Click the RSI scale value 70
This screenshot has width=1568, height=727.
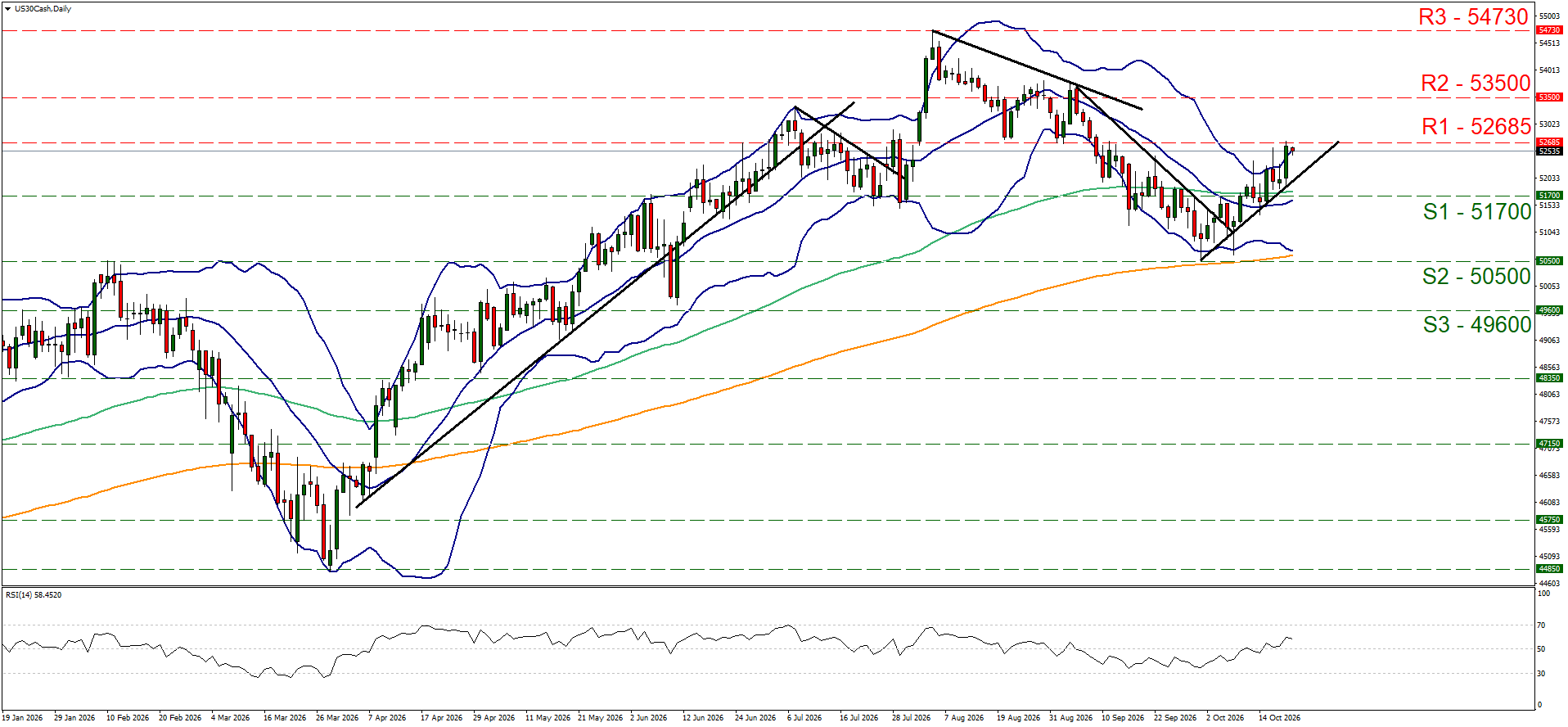tap(1541, 625)
